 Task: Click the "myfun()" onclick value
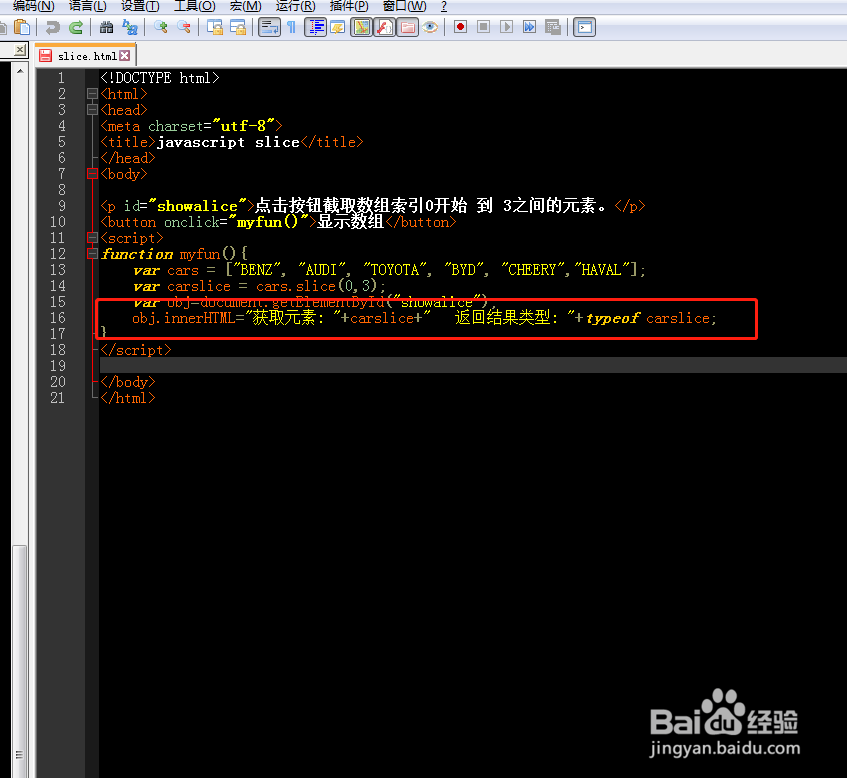(x=268, y=222)
